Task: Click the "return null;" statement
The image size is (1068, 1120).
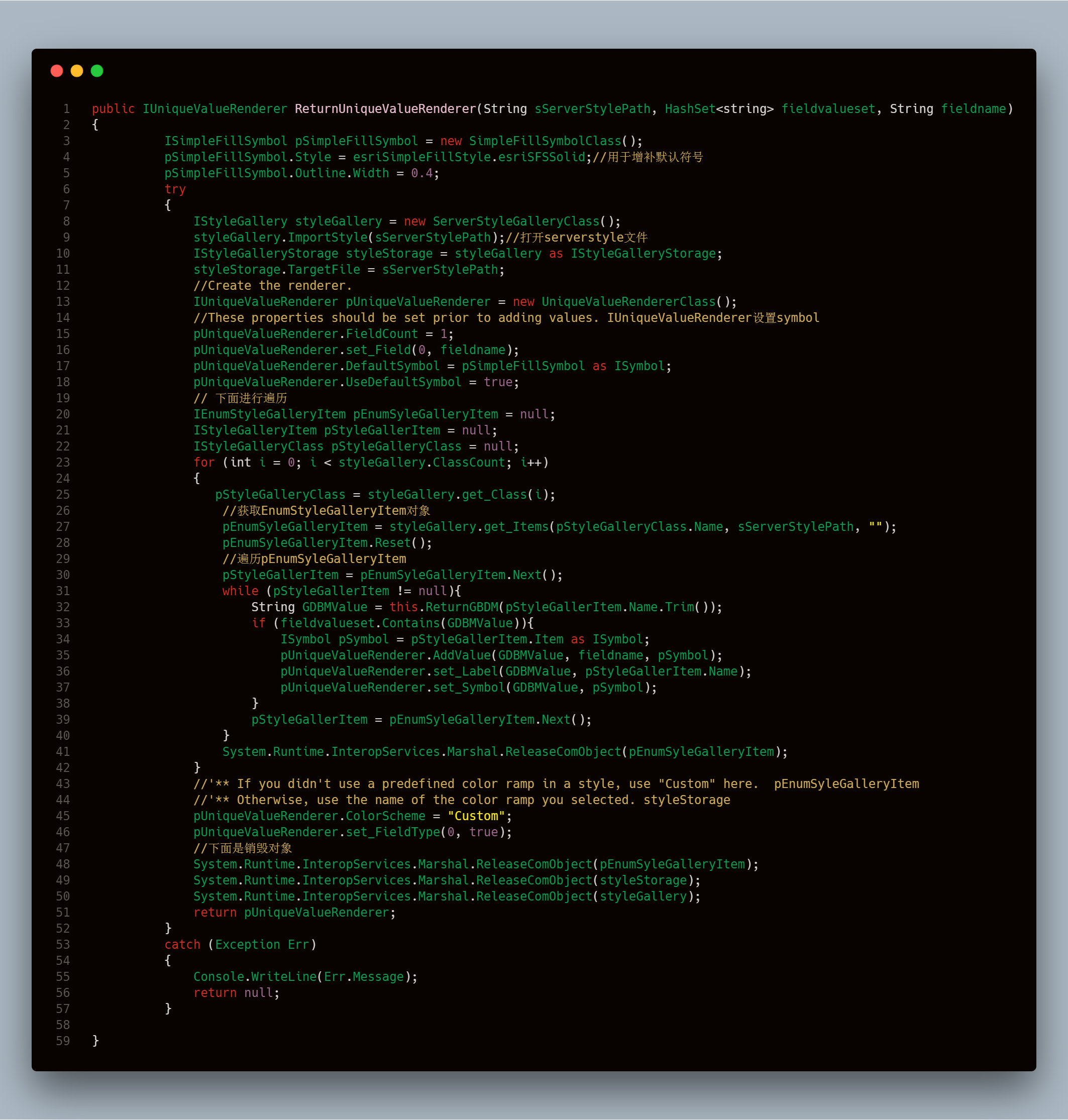Action: [x=236, y=993]
